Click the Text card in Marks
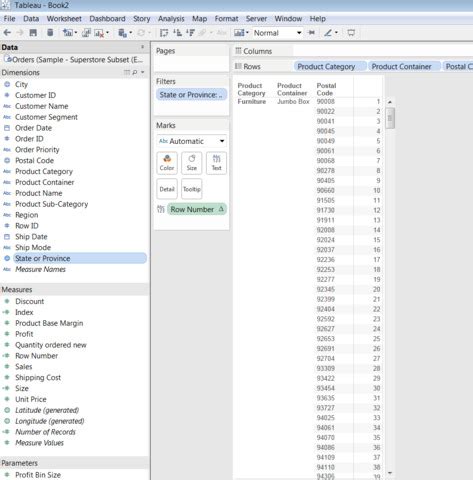The width and height of the screenshot is (473, 480). coord(216,163)
